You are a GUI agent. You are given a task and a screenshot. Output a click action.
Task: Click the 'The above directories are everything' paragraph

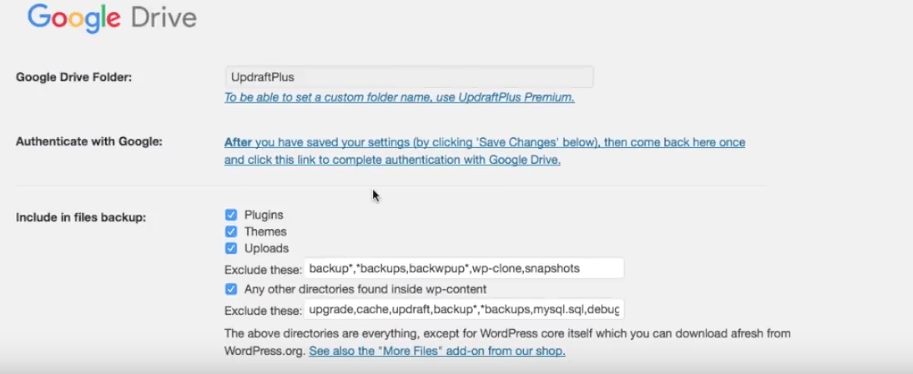pyautogui.click(x=507, y=343)
